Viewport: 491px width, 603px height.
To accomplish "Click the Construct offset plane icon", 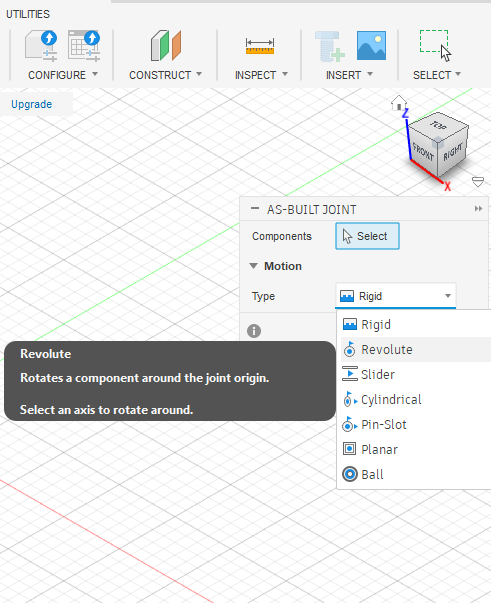I will 166,46.
